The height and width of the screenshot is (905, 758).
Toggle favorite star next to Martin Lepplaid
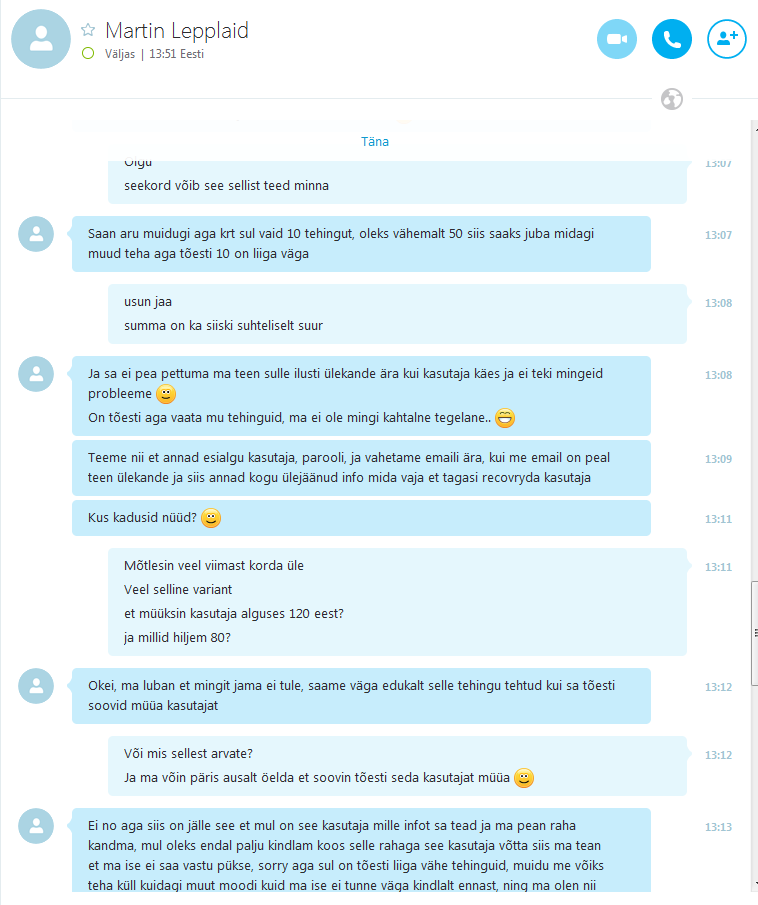pyautogui.click(x=88, y=29)
